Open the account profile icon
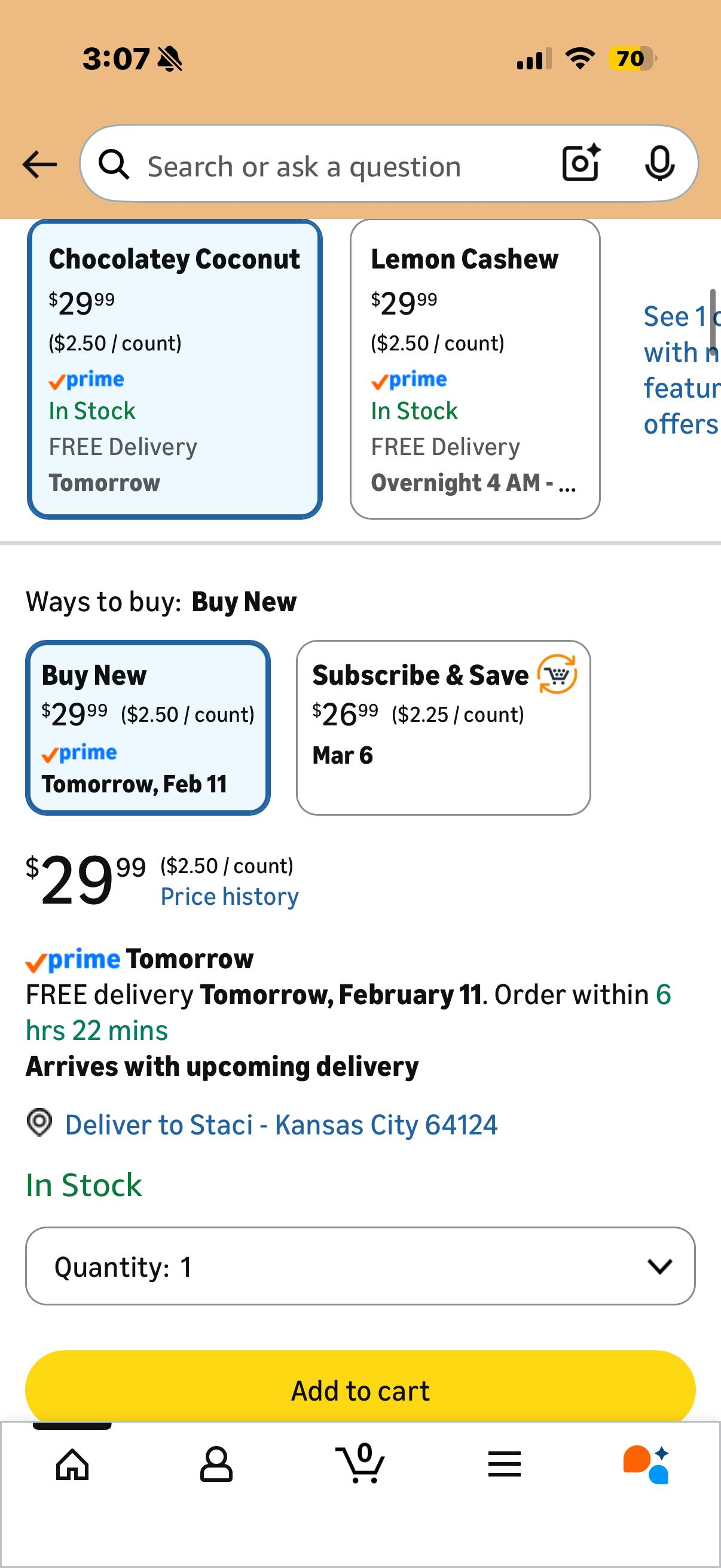Viewport: 721px width, 1568px height. coord(216,1465)
